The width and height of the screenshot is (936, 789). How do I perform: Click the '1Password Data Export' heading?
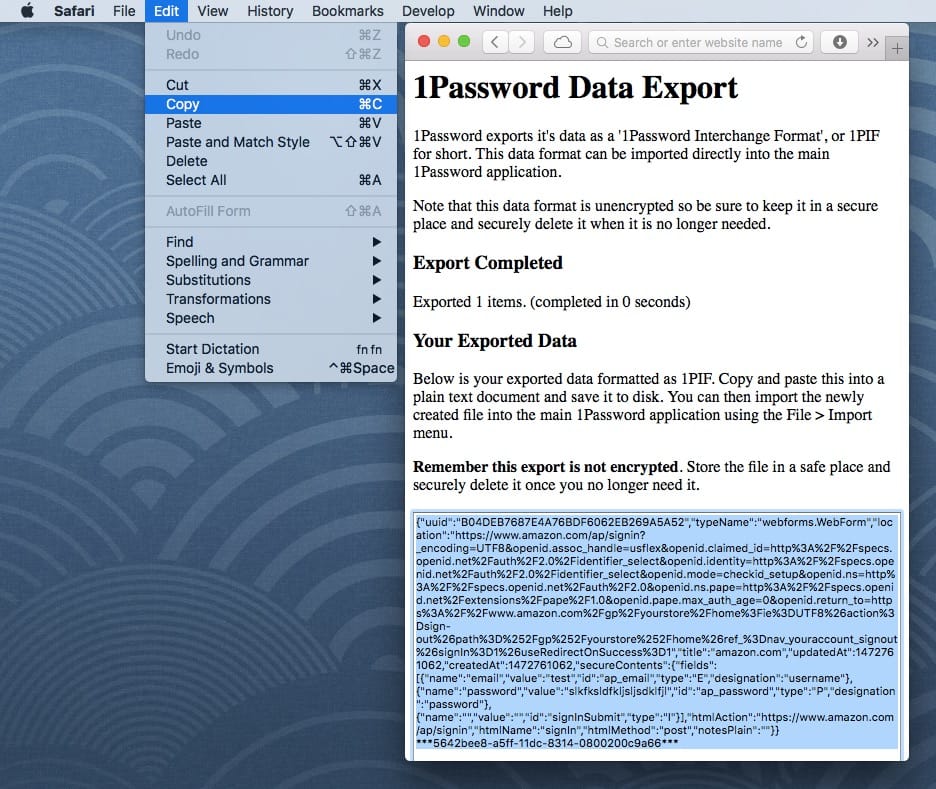click(575, 88)
